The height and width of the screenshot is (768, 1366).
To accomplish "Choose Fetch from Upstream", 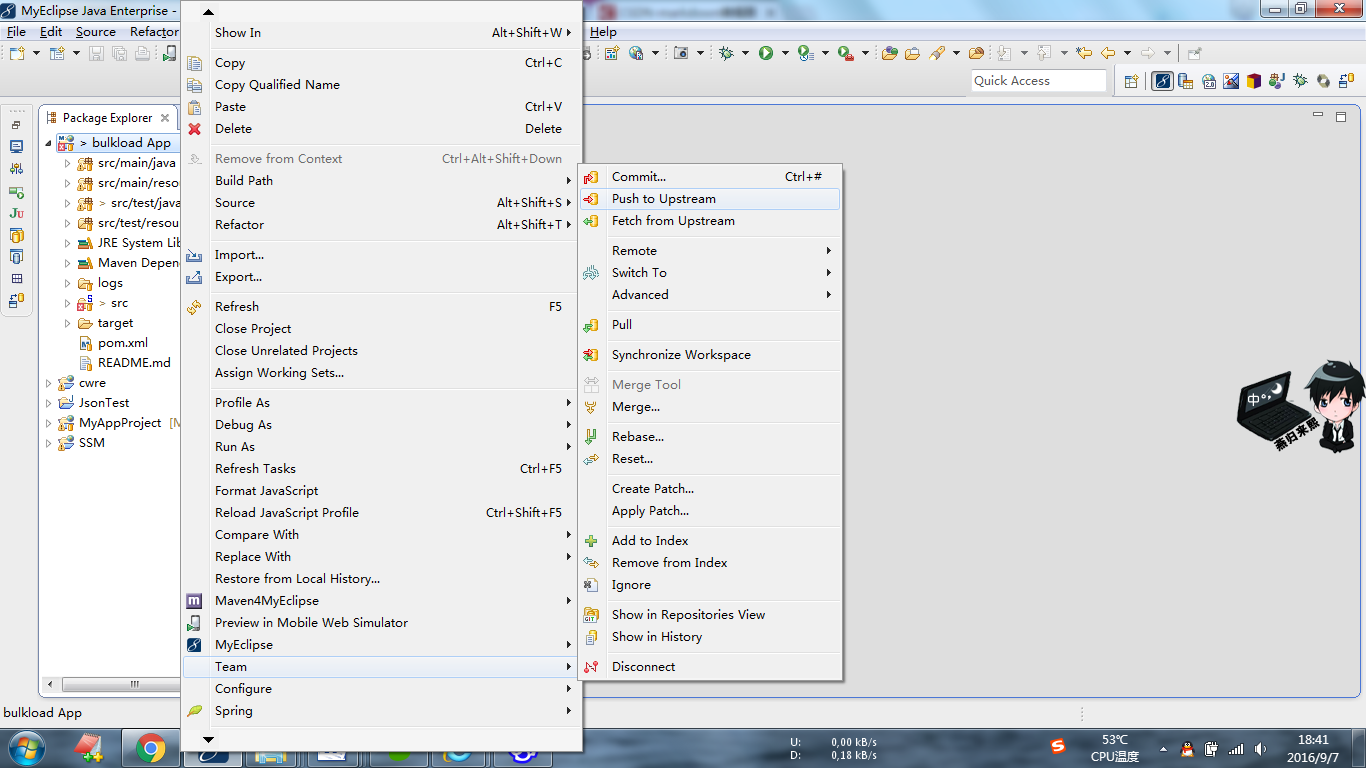I will click(710, 221).
